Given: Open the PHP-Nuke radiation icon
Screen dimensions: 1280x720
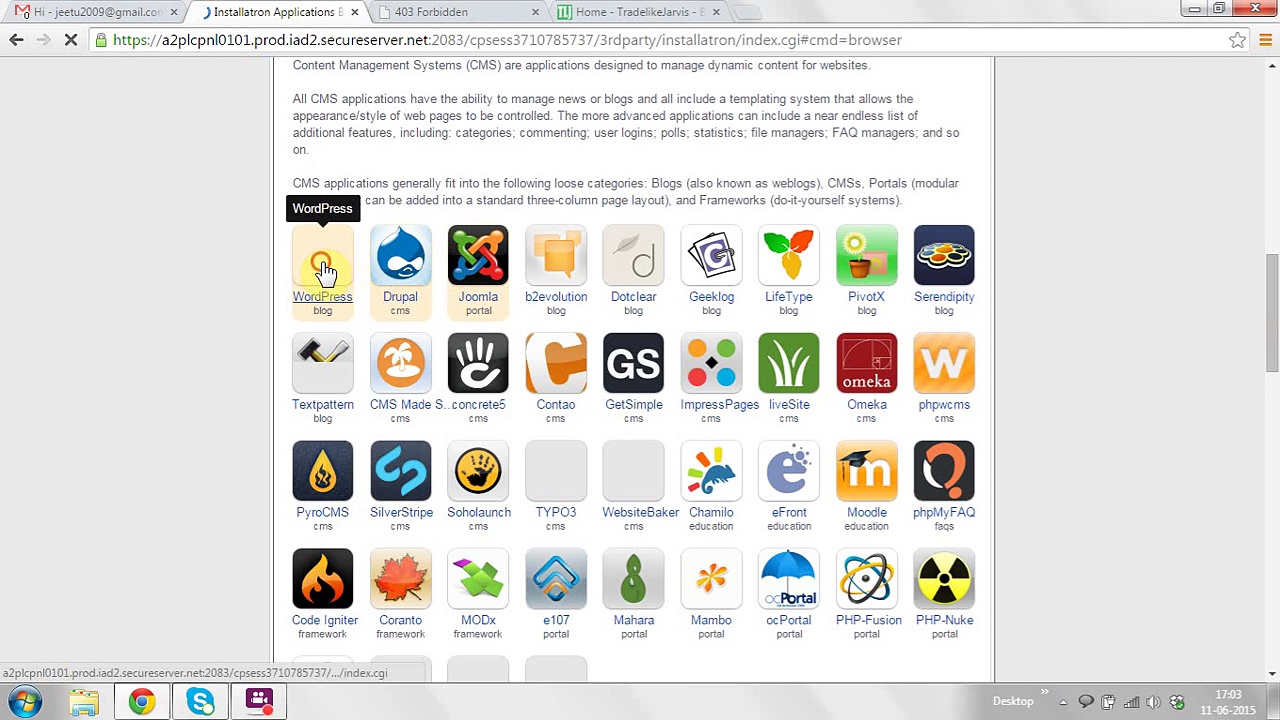Looking at the screenshot, I should [944, 580].
